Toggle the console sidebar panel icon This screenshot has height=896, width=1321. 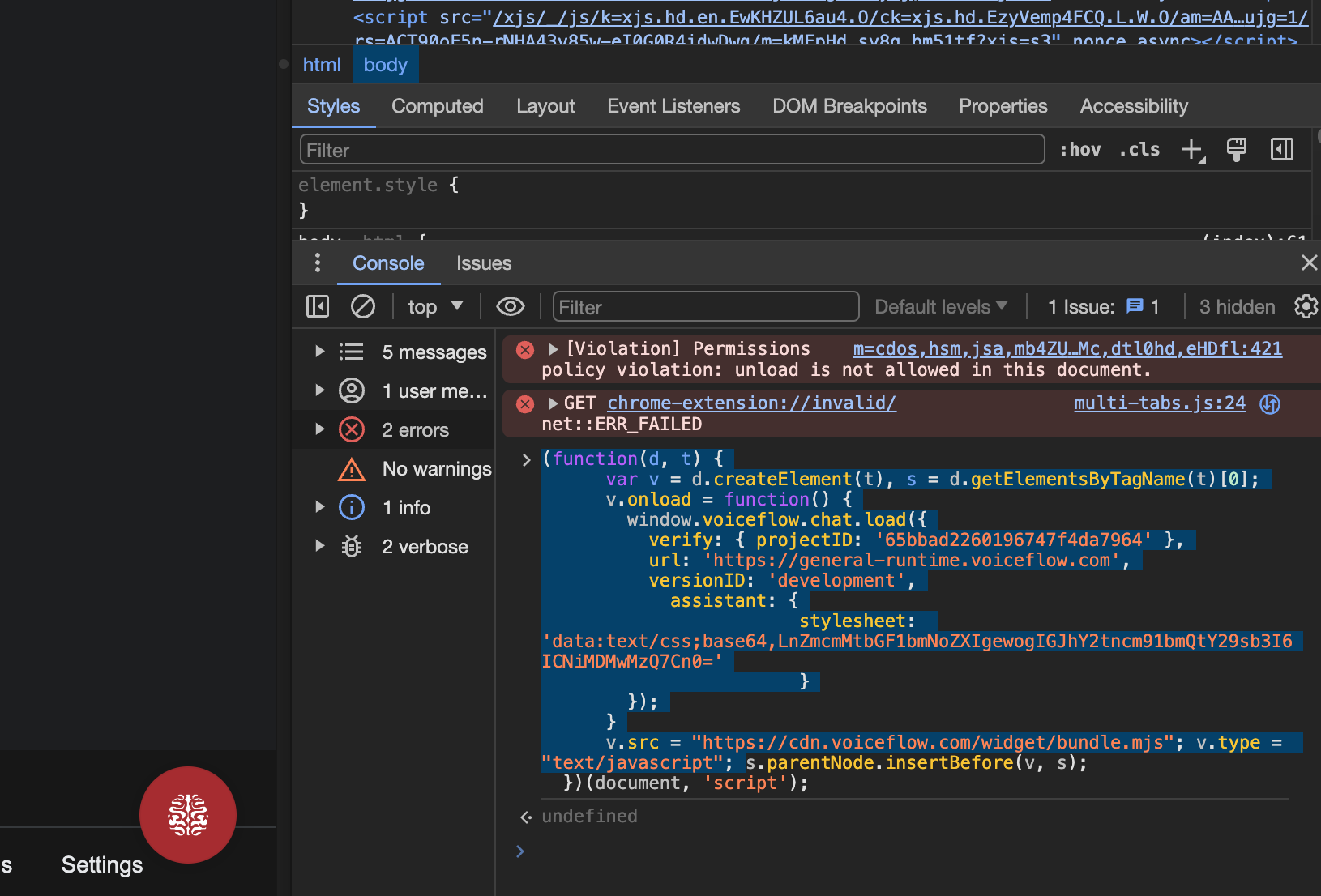point(318,306)
